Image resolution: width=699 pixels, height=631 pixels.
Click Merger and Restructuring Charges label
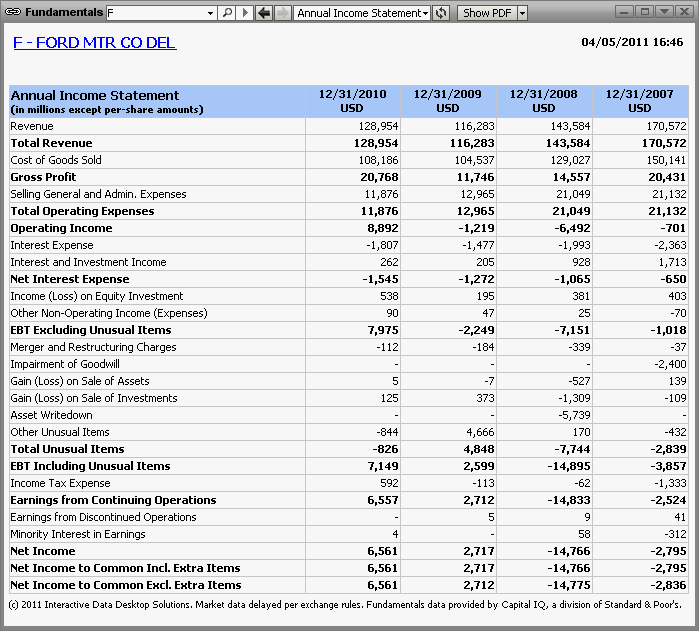[94, 347]
